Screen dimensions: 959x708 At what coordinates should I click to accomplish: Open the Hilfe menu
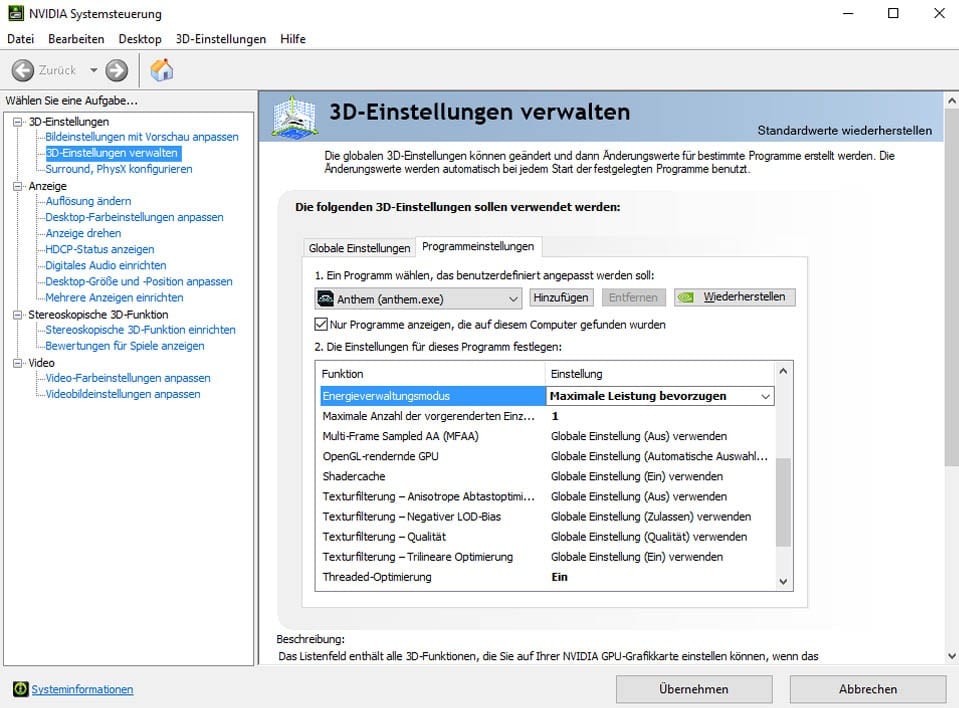point(293,39)
